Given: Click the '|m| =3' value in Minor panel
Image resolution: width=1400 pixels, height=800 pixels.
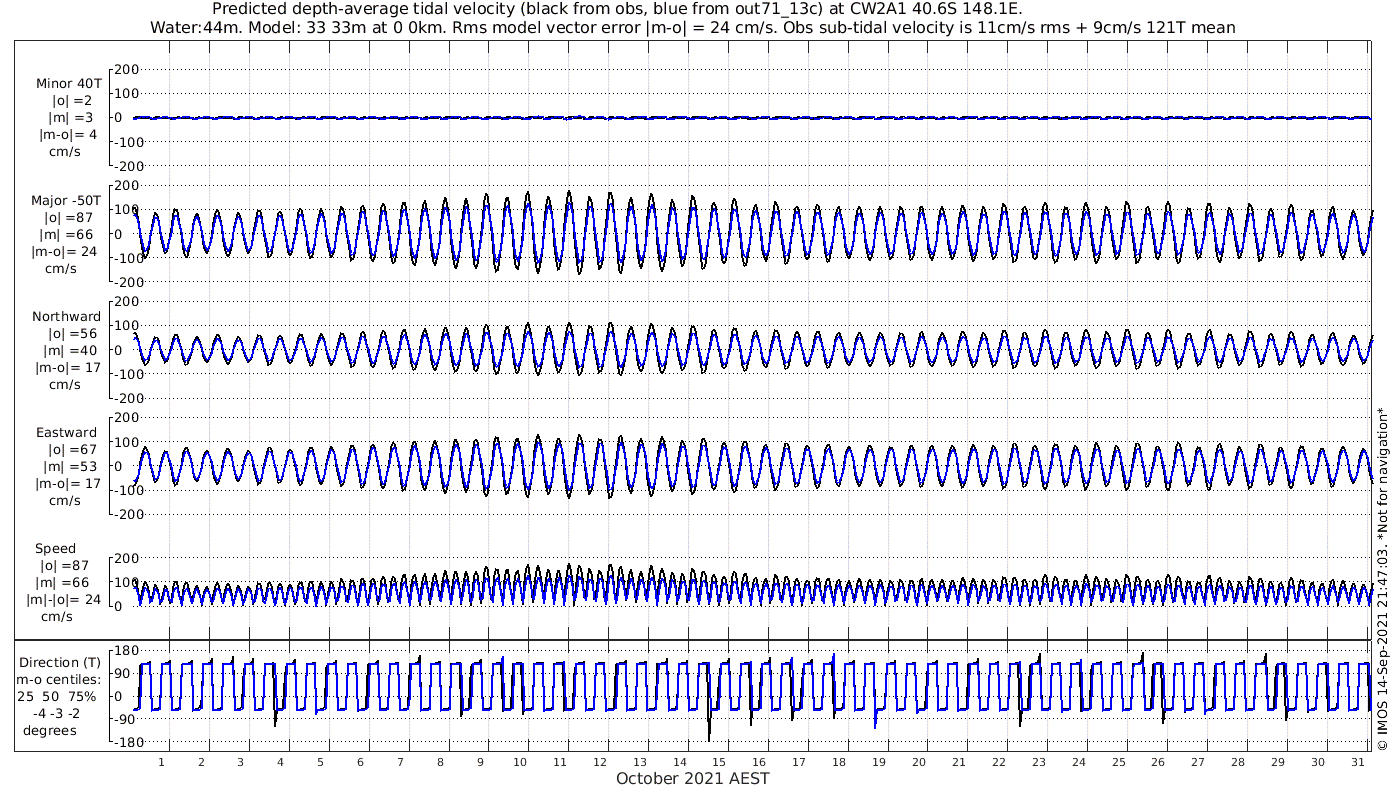Looking at the screenshot, I should [x=70, y=117].
